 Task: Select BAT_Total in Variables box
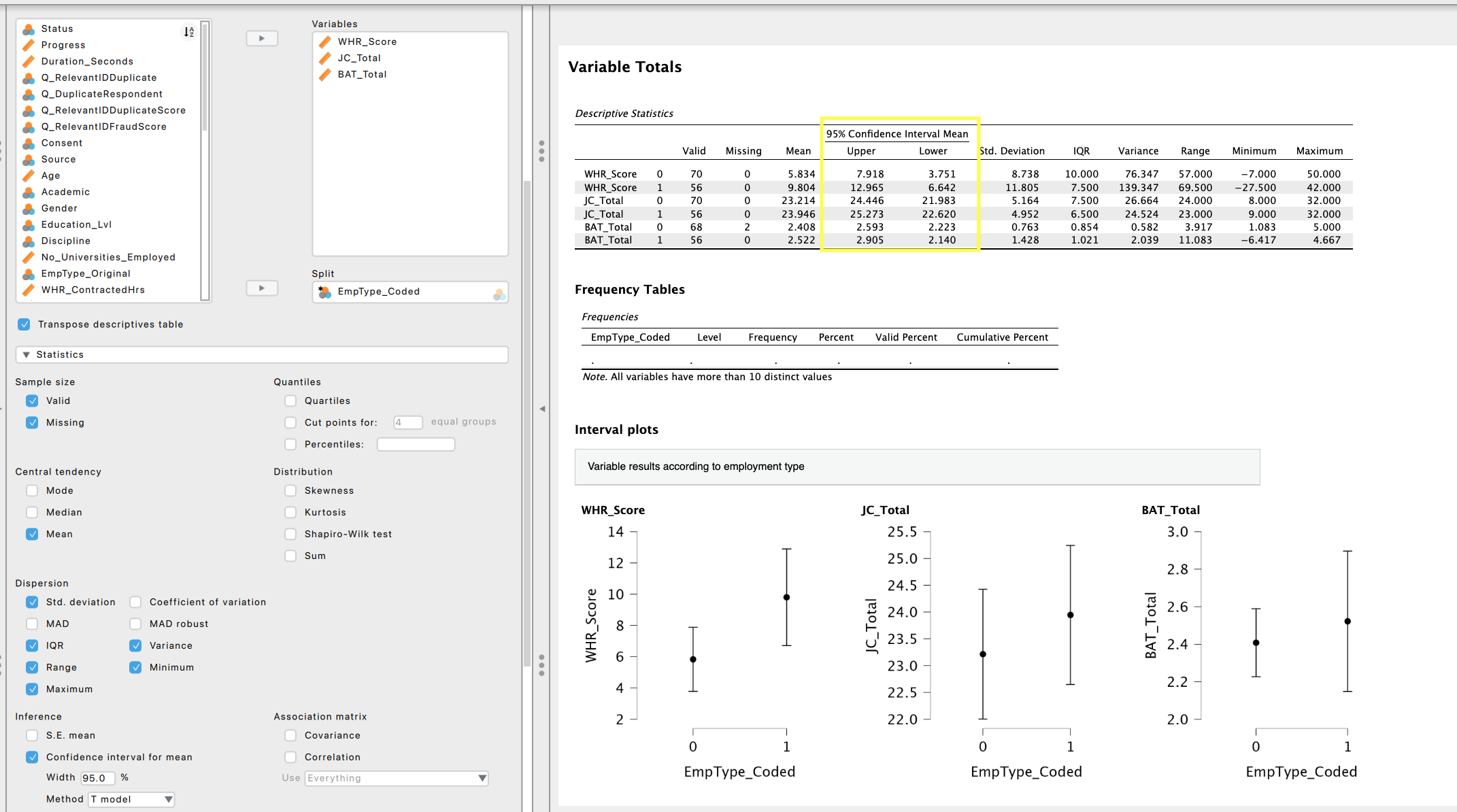(362, 74)
